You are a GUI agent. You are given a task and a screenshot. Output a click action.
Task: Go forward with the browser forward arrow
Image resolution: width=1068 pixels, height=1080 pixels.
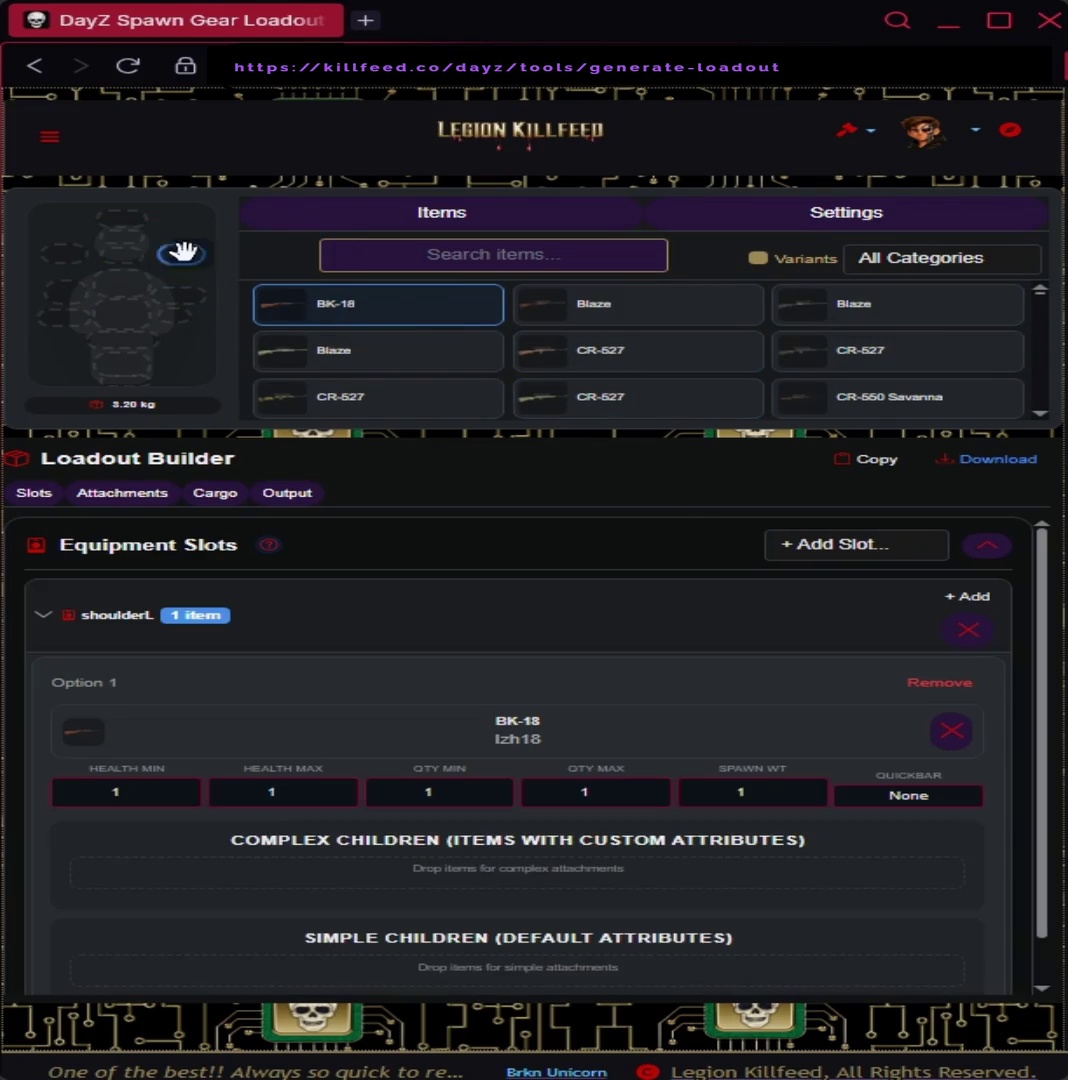point(81,66)
